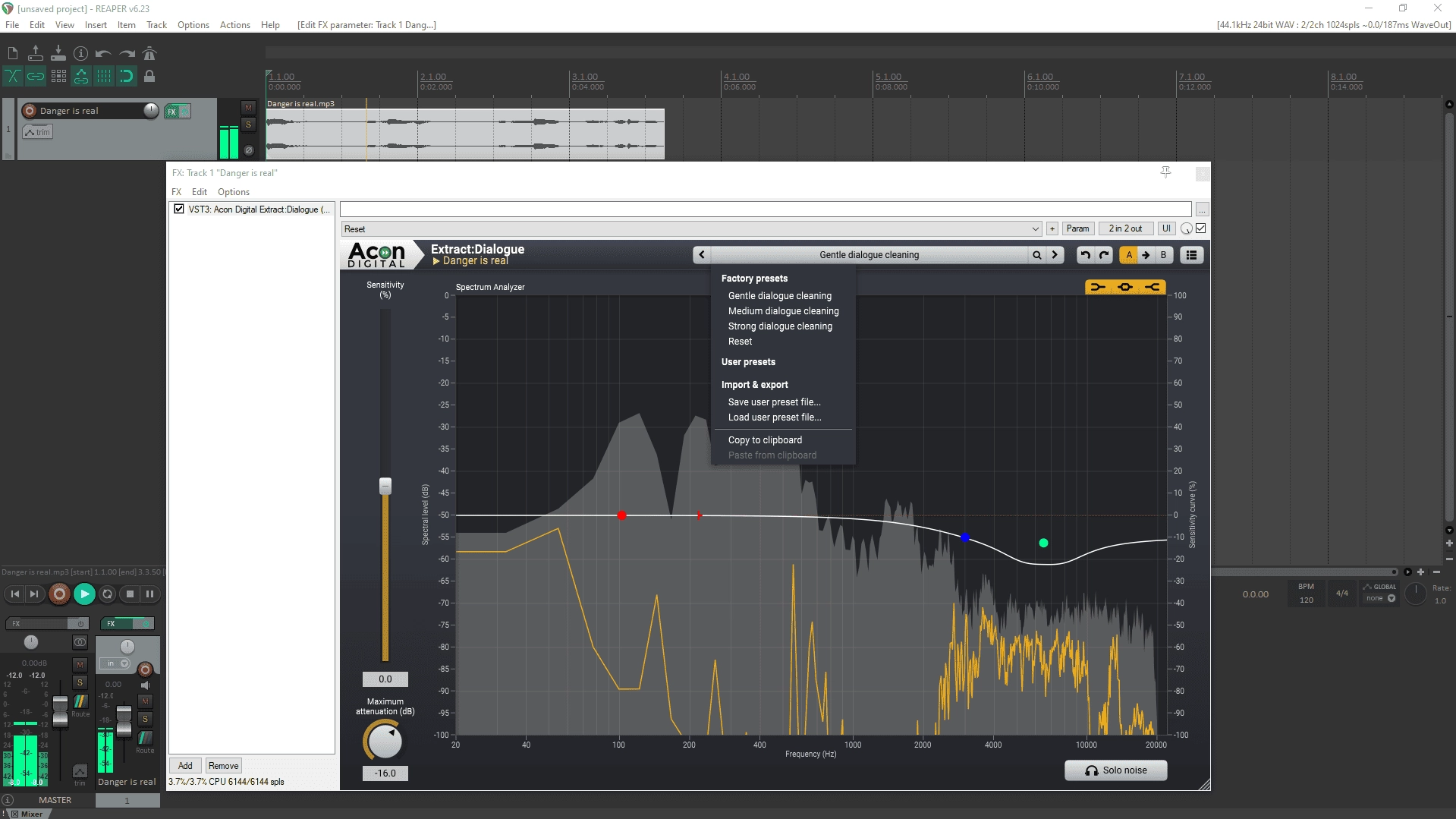The height and width of the screenshot is (819, 1456).
Task: Open the plugin list menu icon
Action: (x=1191, y=255)
